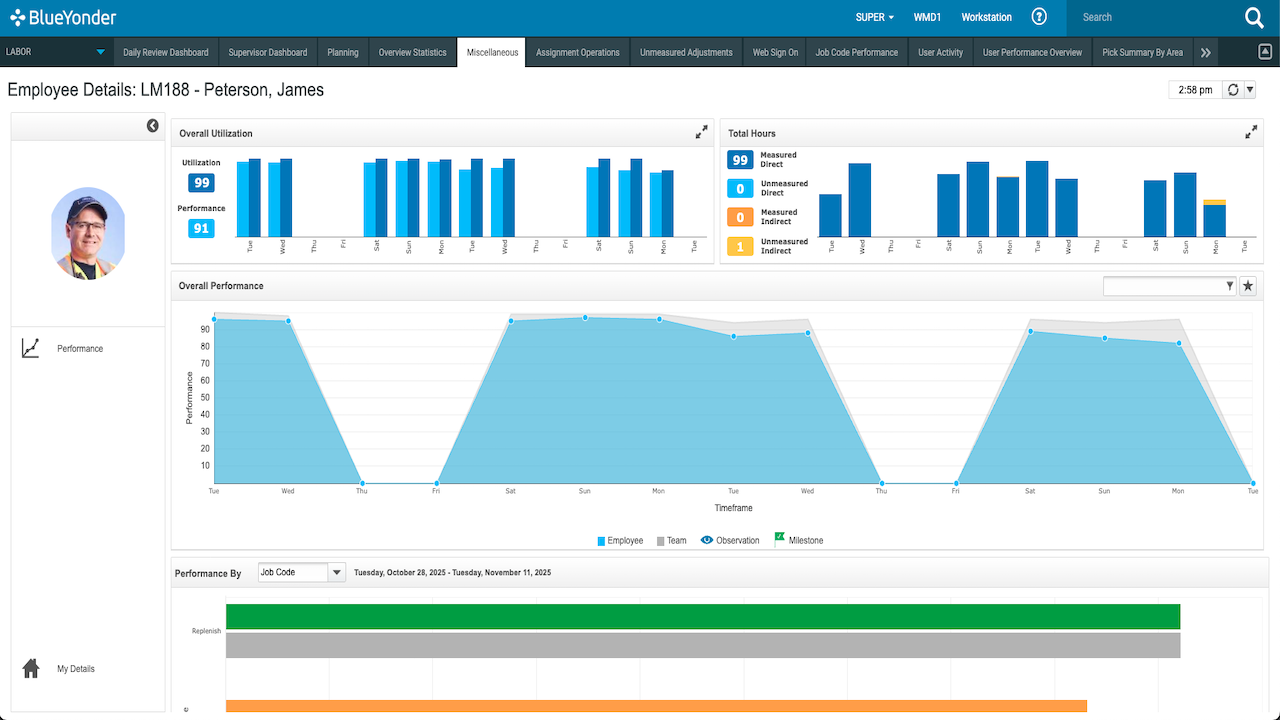Toggle the Team series in the legend
The image size is (1280, 720).
pyautogui.click(x=671, y=541)
